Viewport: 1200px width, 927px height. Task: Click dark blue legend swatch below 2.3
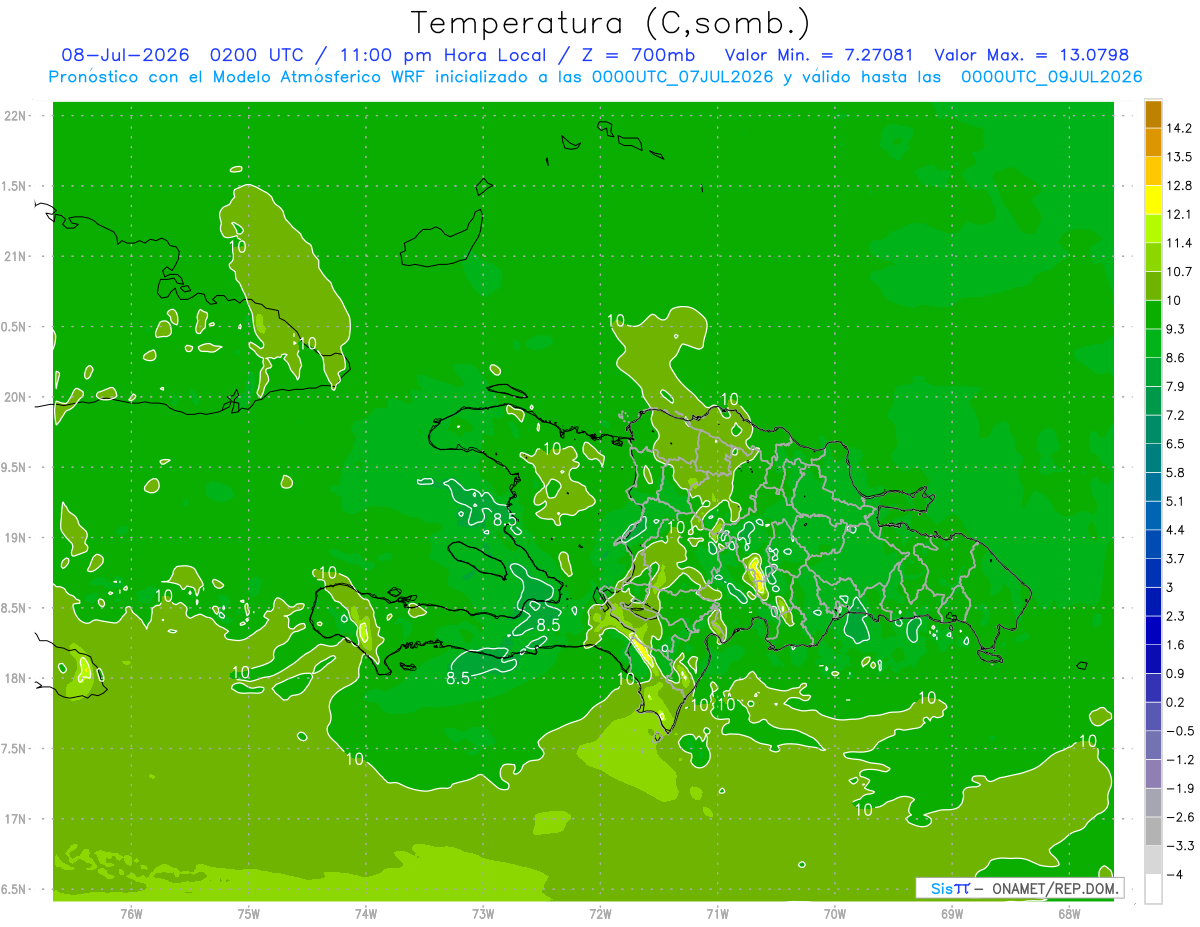(1153, 630)
